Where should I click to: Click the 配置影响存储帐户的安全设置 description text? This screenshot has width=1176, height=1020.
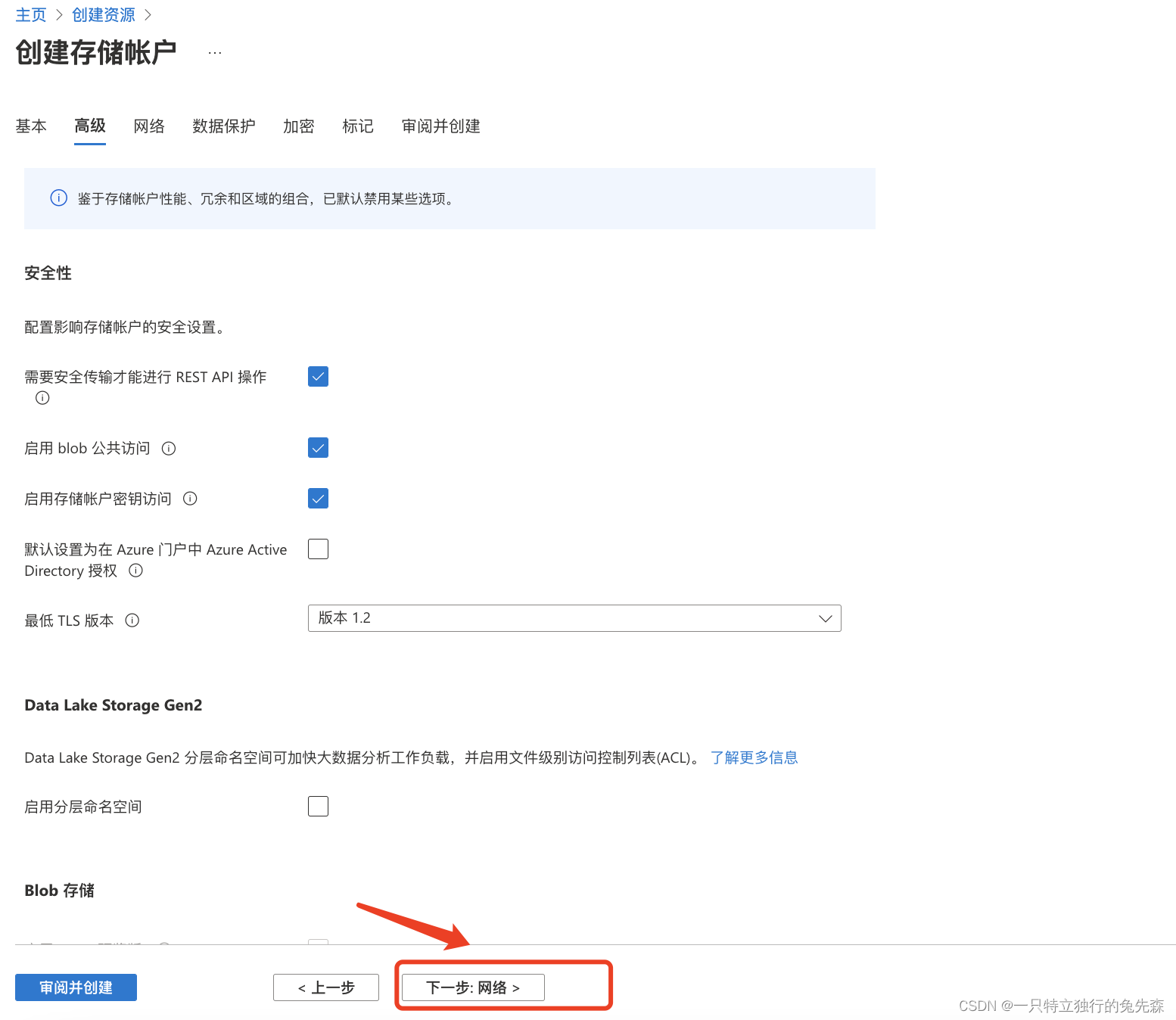[125, 327]
